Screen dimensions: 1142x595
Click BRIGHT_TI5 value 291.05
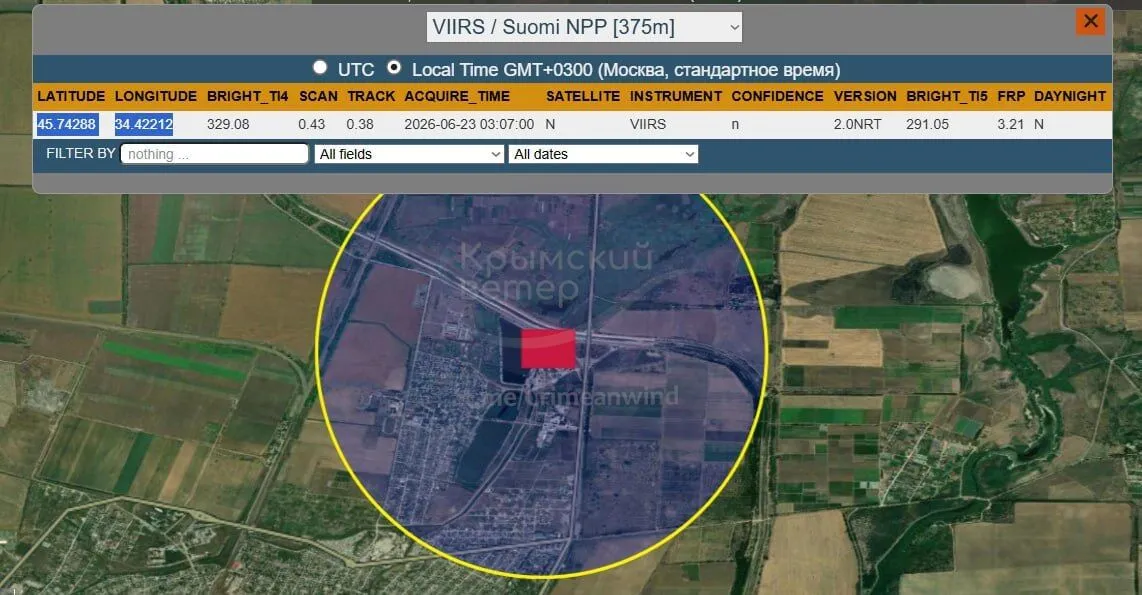click(927, 125)
